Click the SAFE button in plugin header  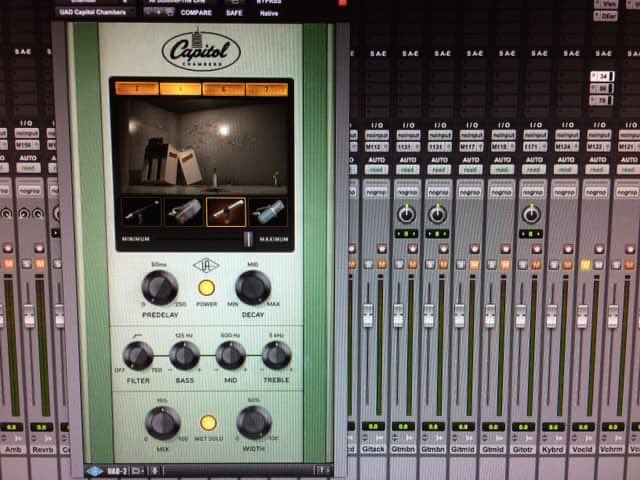point(234,13)
